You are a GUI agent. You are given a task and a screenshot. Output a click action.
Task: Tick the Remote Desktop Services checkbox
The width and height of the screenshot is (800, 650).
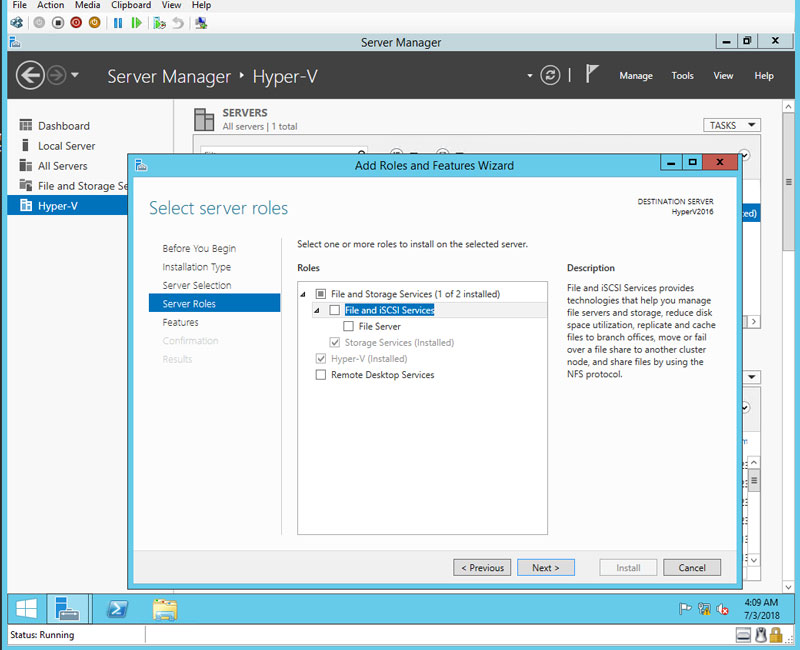point(321,375)
